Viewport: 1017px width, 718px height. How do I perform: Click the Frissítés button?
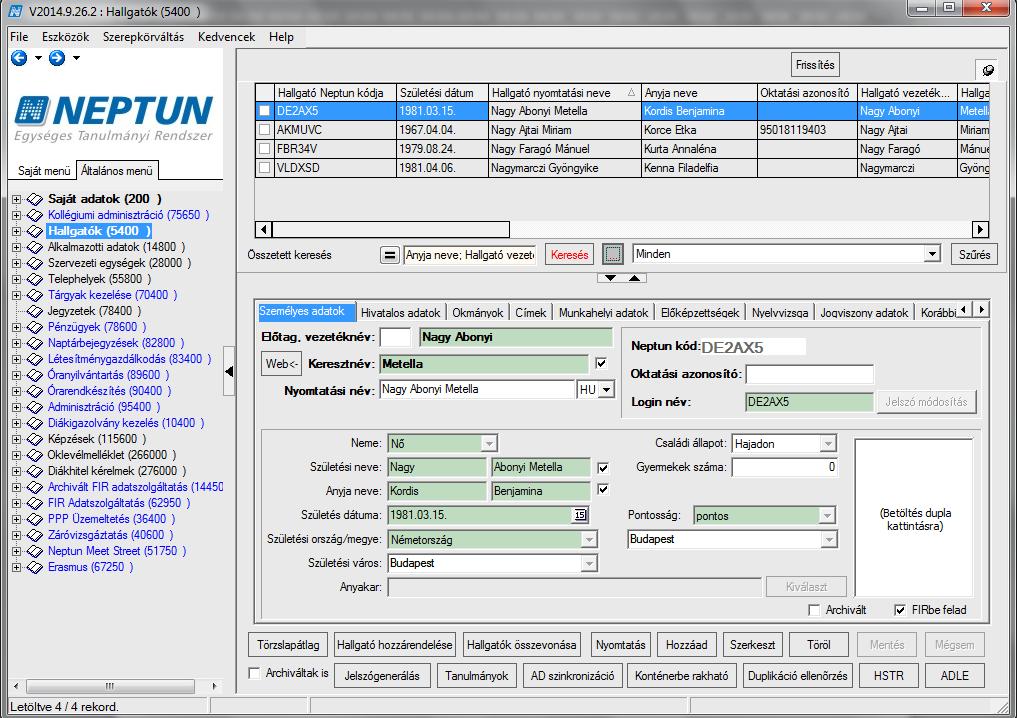coord(815,65)
